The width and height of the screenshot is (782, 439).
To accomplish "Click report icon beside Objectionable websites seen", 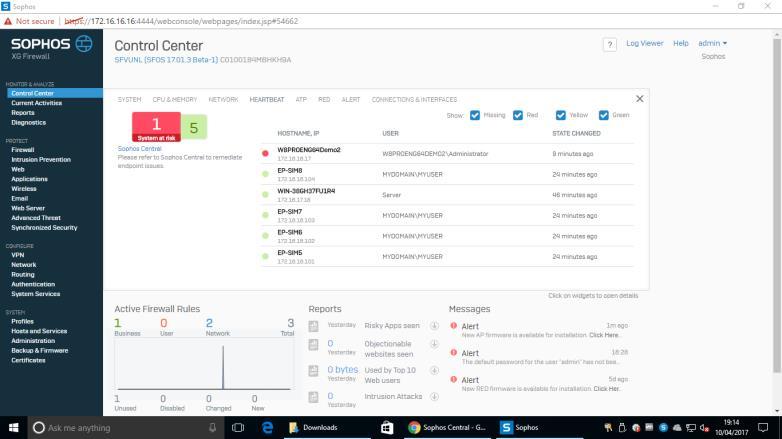I will click(x=313, y=345).
